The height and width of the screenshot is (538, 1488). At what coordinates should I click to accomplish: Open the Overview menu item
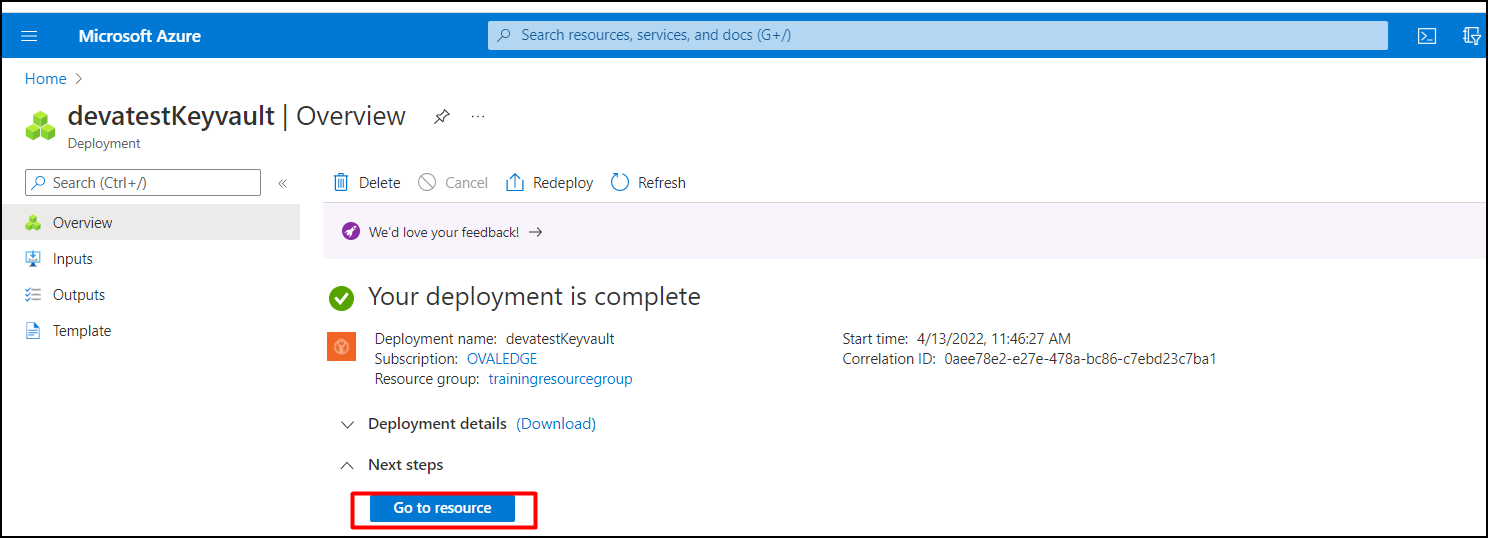coord(150,222)
